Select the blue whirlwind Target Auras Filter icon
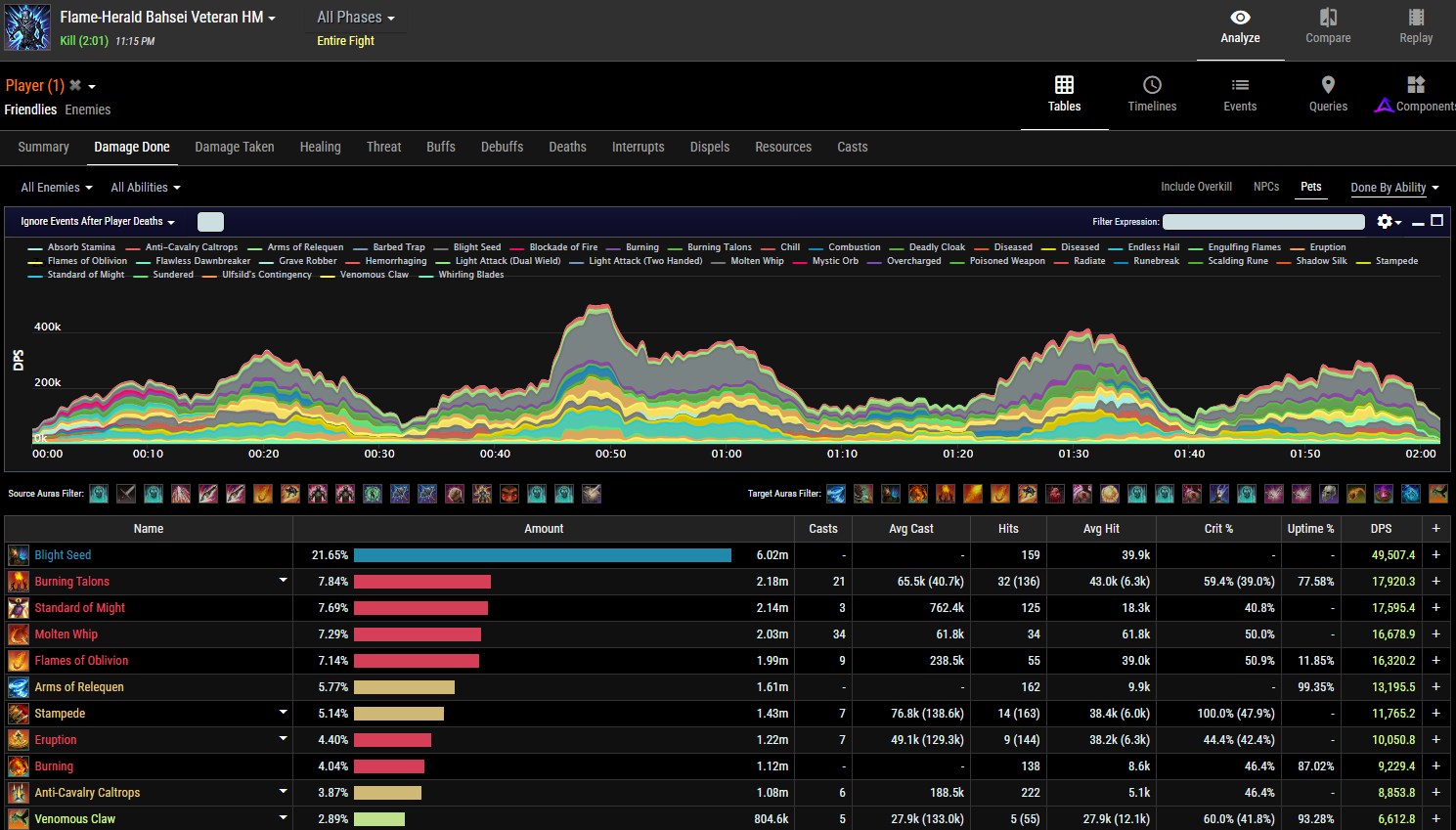Screen dimensions: 1456x830 pyautogui.click(x=836, y=494)
